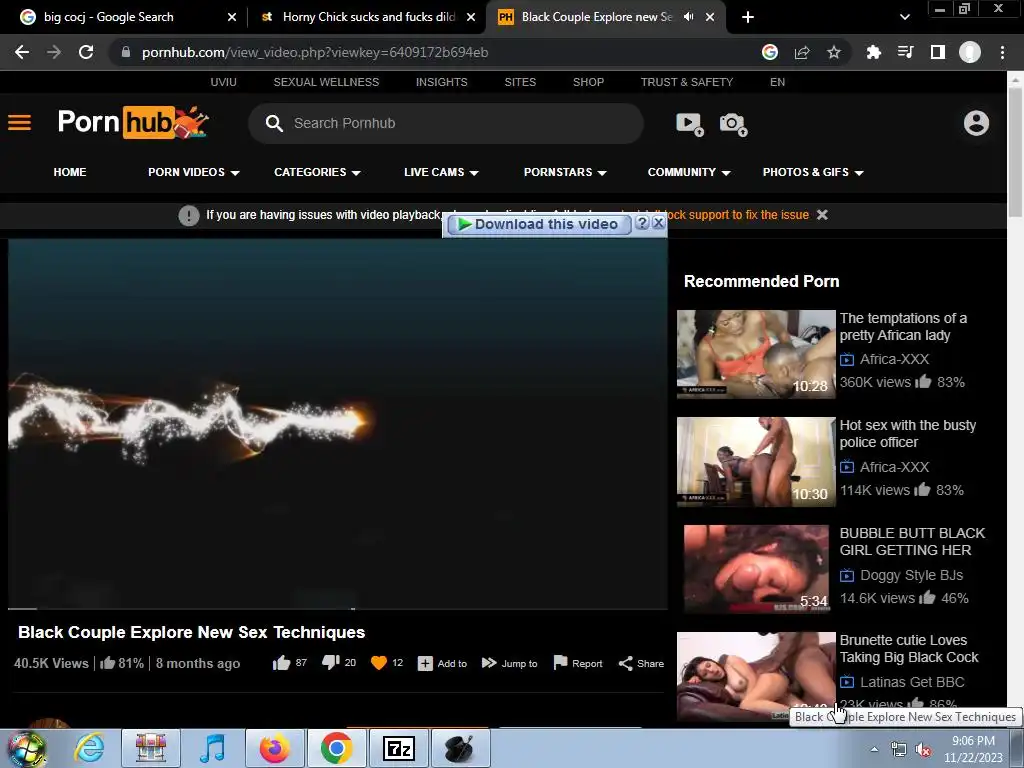The width and height of the screenshot is (1024, 768).
Task: Open the Sexual Wellness top link
Action: tap(326, 82)
